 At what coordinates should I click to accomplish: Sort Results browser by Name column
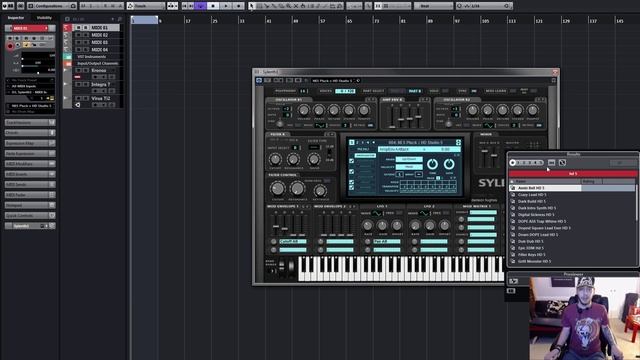[545, 181]
